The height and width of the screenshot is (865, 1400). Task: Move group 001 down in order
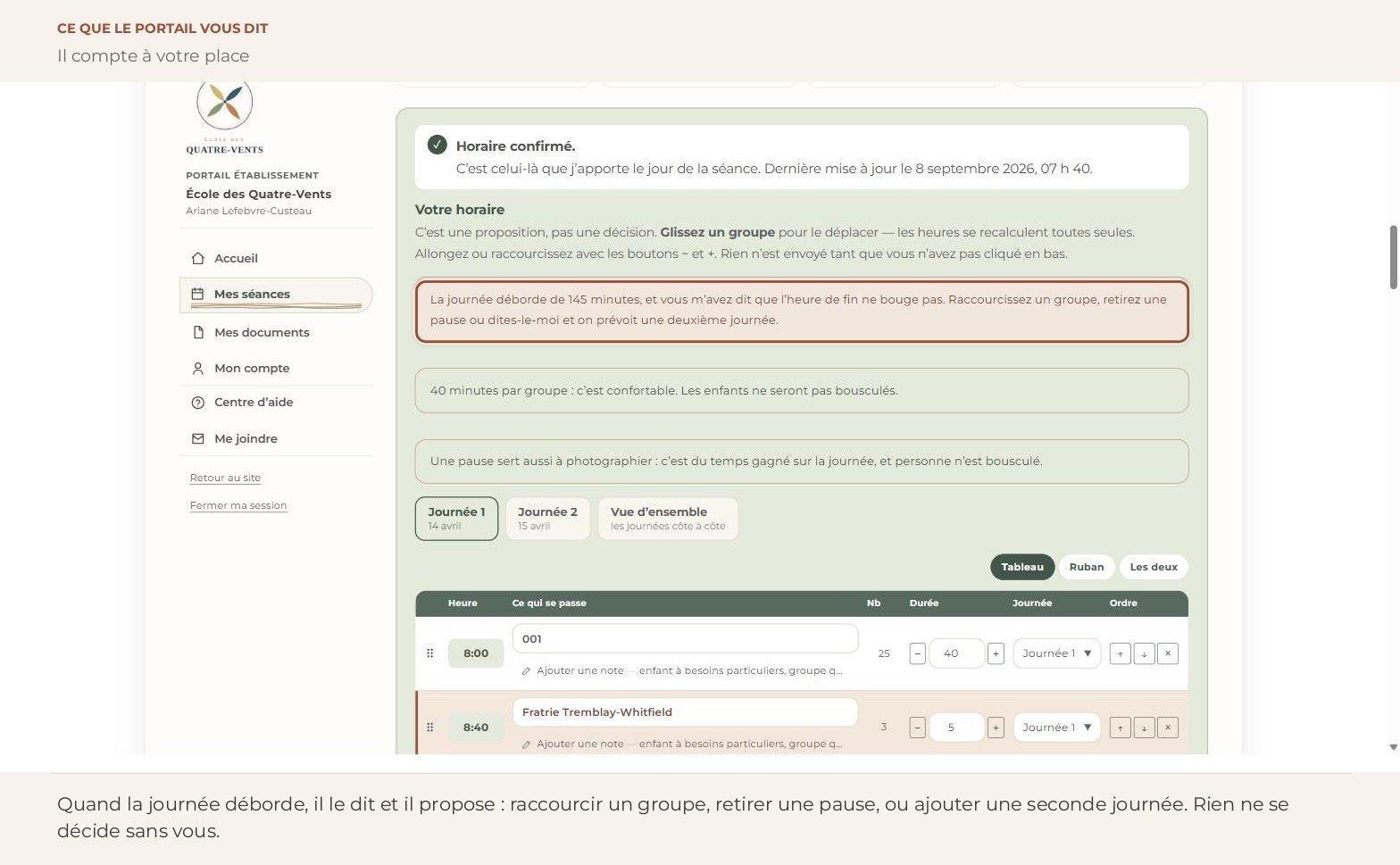[1145, 653]
